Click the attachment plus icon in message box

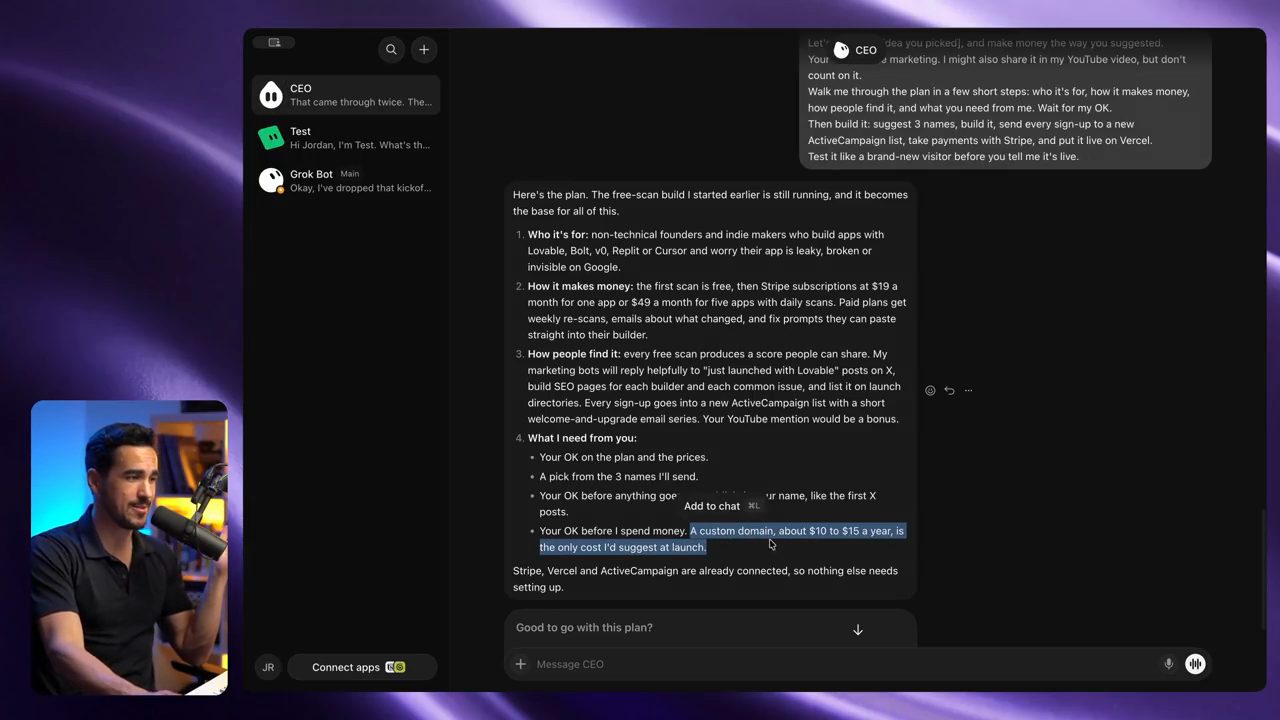pos(520,664)
